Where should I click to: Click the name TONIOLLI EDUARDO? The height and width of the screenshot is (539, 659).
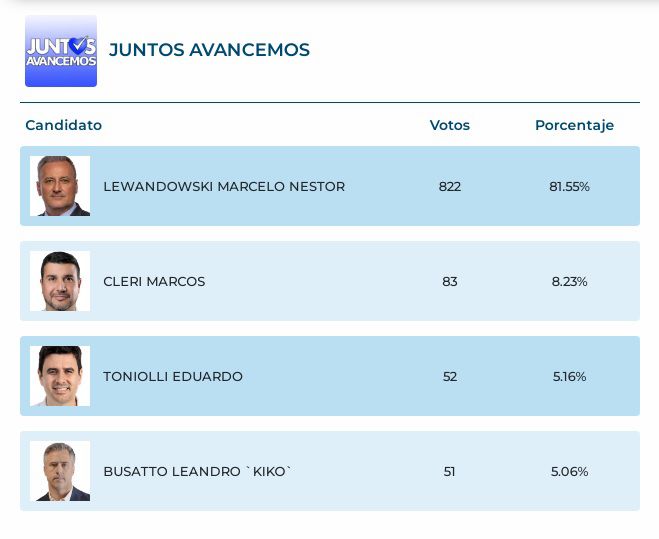173,376
